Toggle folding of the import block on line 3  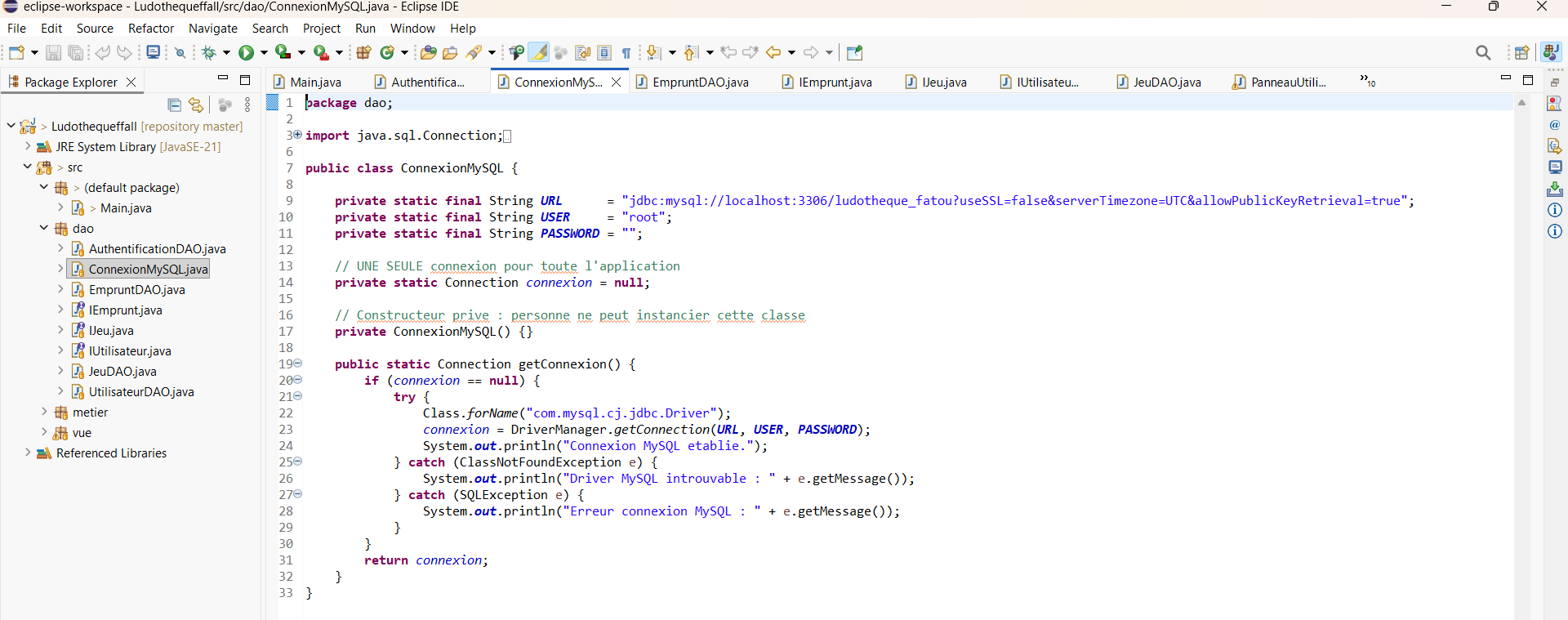[x=297, y=134]
